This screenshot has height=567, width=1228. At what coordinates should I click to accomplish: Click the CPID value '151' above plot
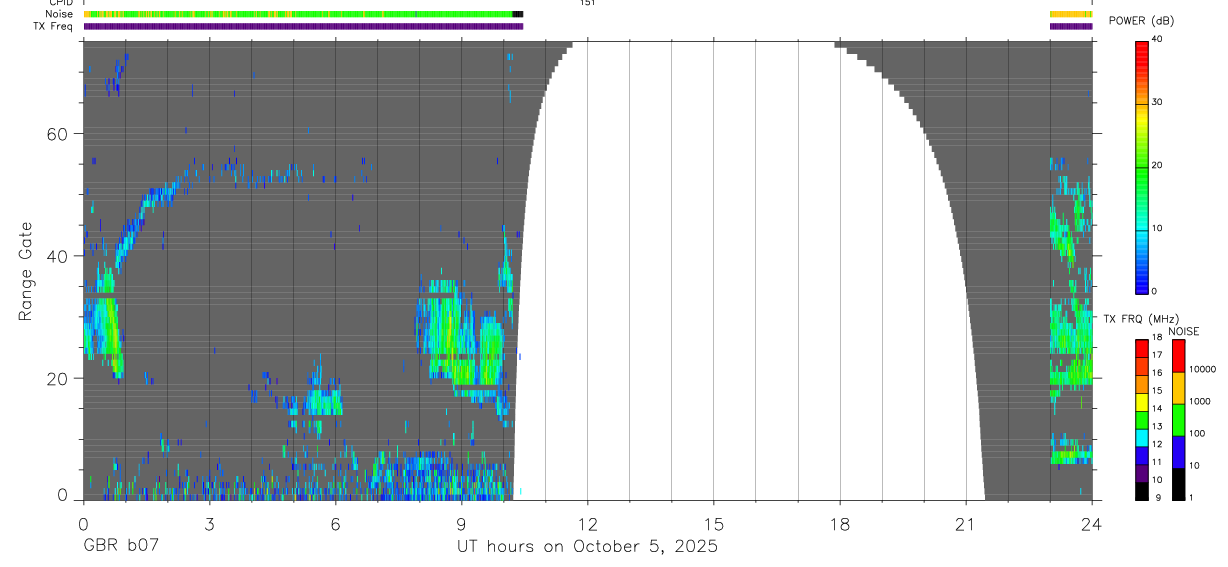click(587, 3)
